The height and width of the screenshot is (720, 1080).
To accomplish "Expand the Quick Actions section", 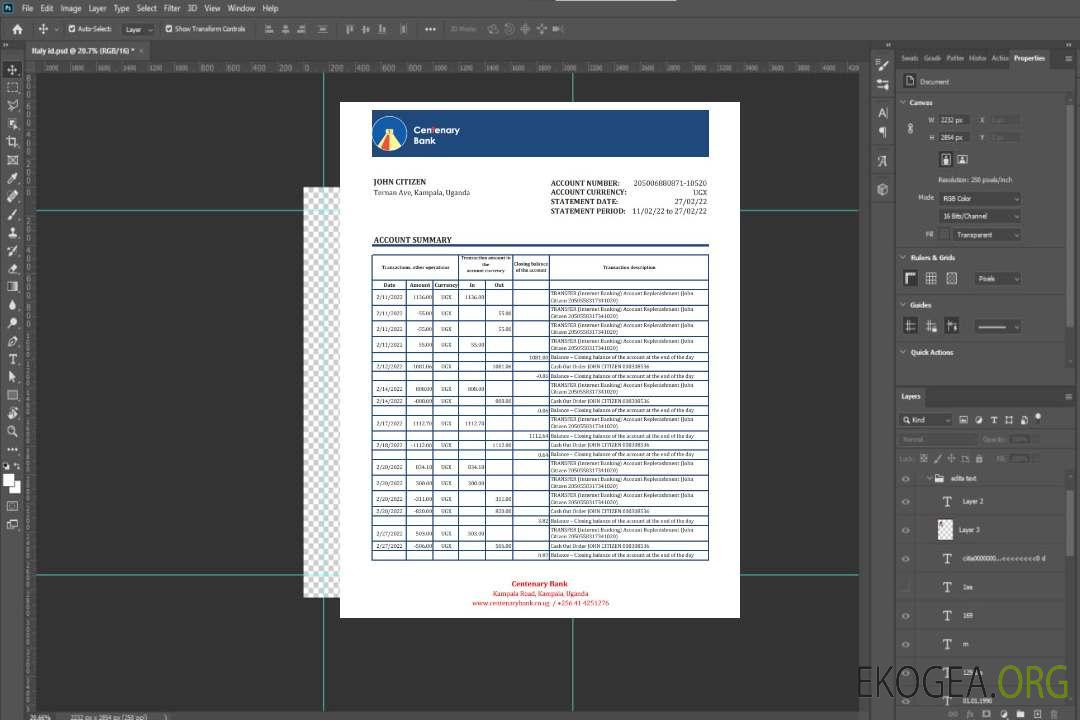I will (x=904, y=352).
